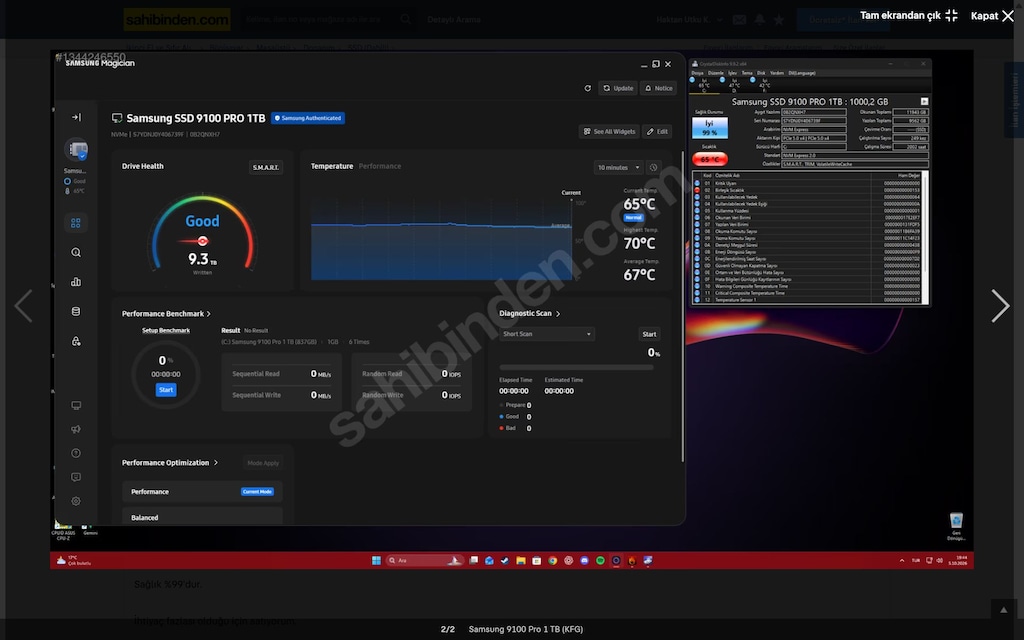
Task: Open the Tema menu in CrystalDiskInfo
Action: click(x=747, y=73)
